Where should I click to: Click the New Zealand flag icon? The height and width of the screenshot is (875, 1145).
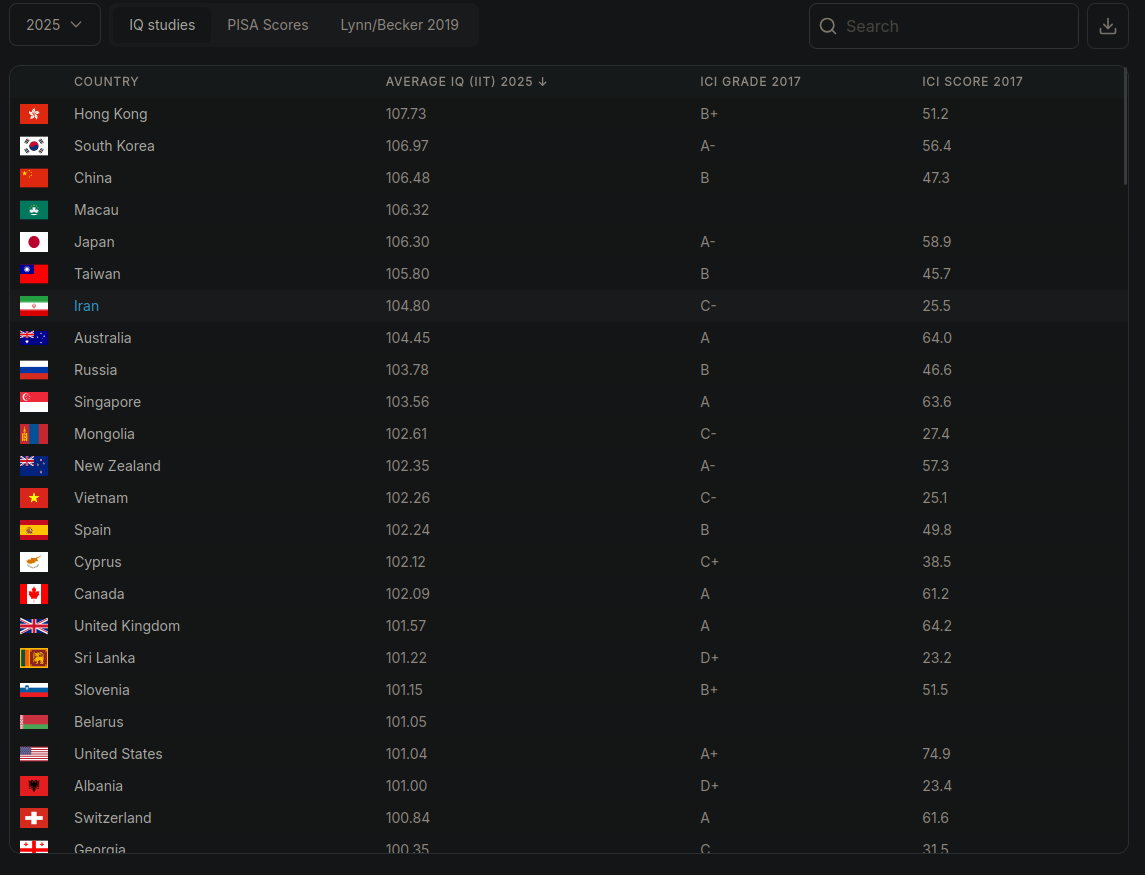point(34,466)
